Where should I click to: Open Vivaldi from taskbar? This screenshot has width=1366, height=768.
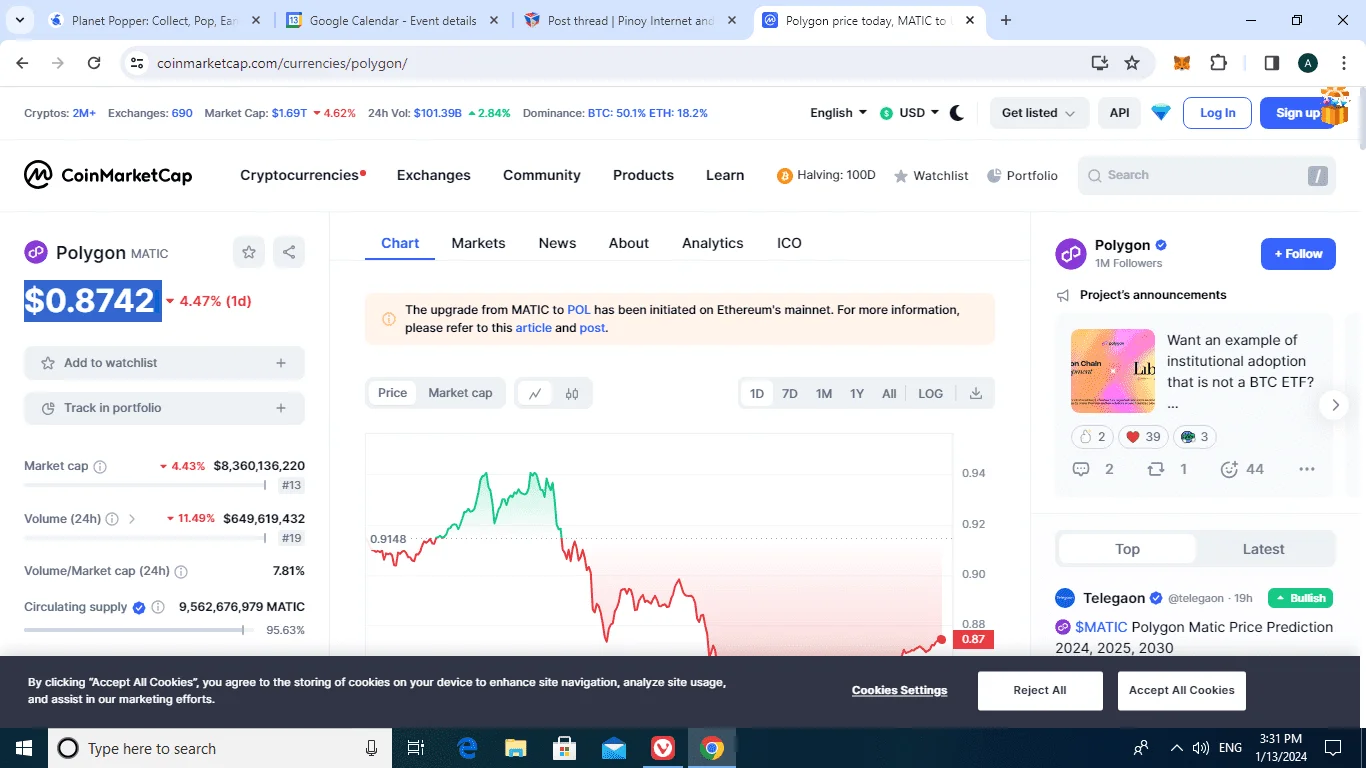pyautogui.click(x=663, y=748)
